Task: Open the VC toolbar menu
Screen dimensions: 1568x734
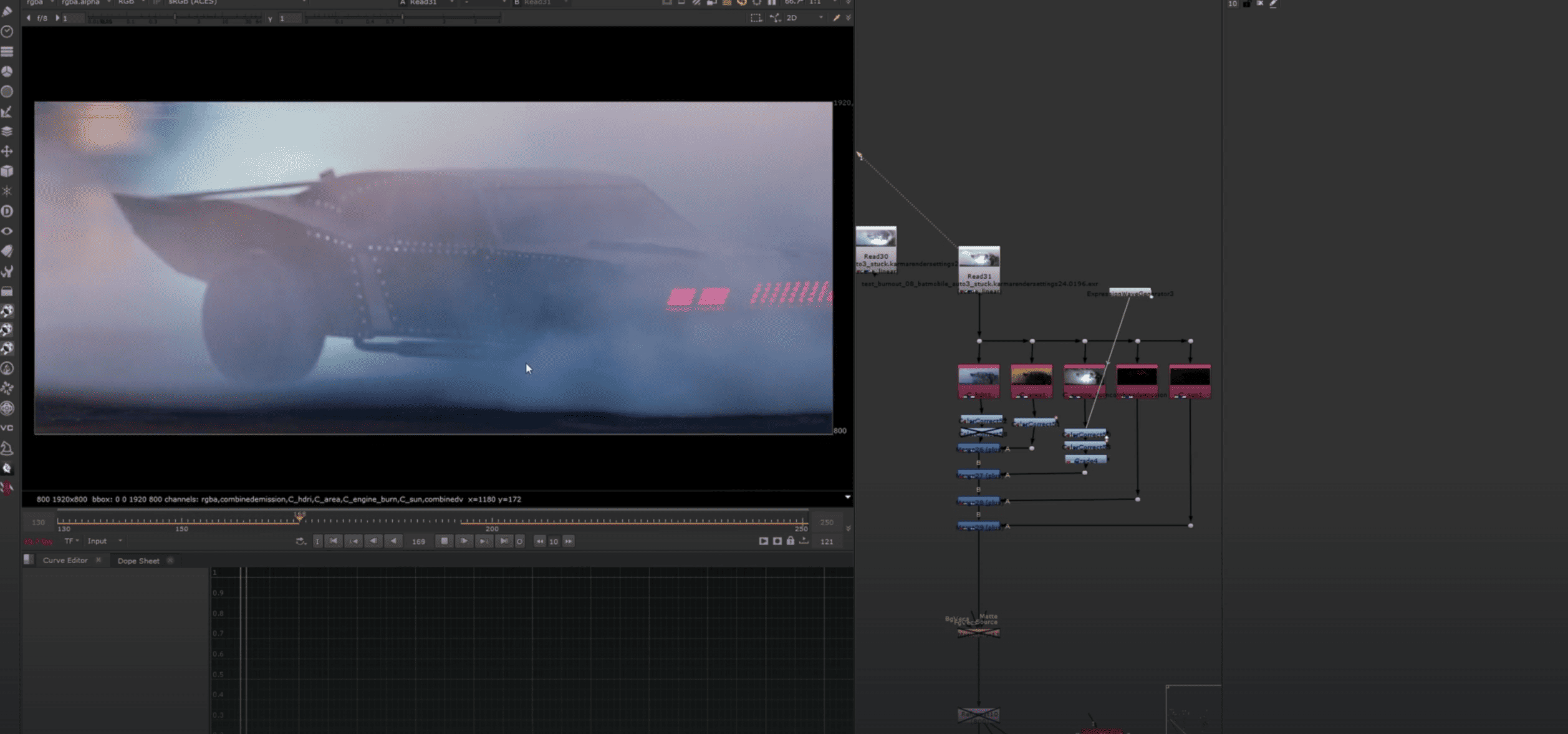Action: 7,428
